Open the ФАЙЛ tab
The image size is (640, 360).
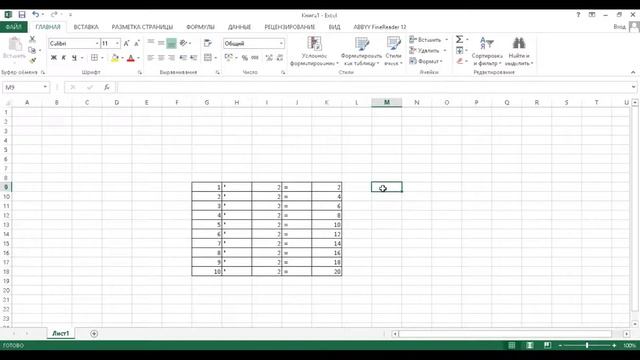[13, 27]
